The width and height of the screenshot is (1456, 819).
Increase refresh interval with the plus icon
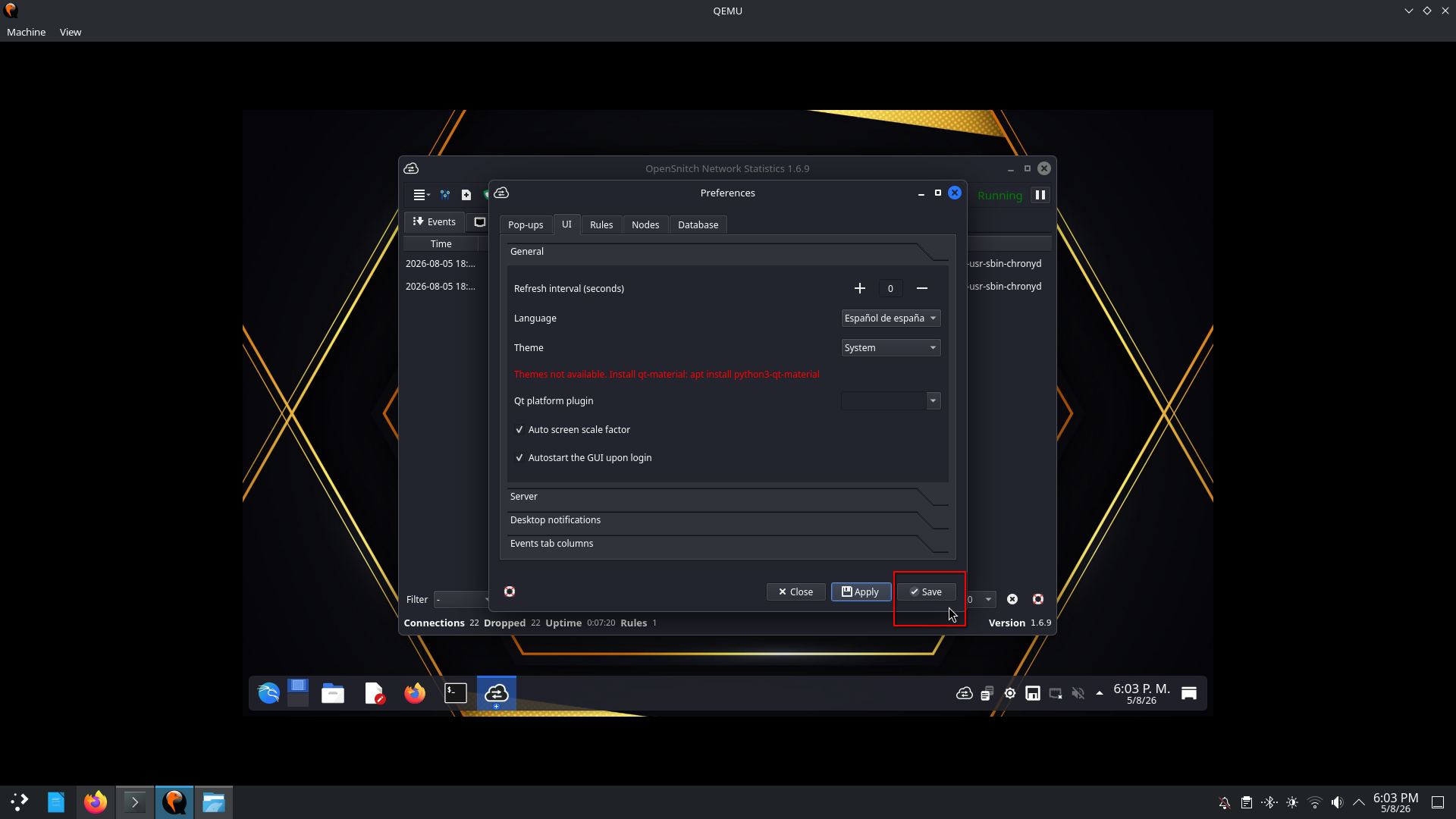[x=860, y=288]
